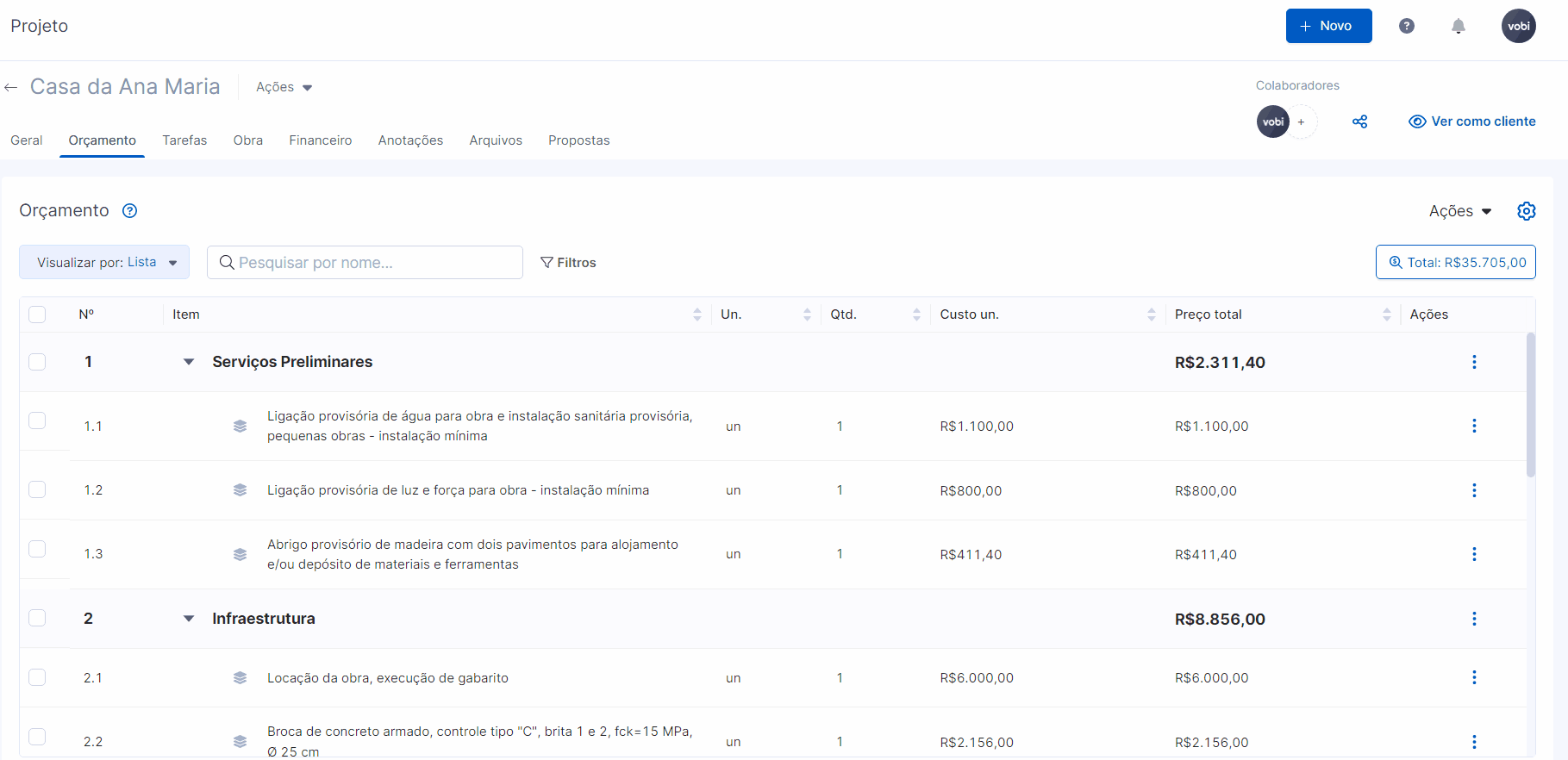Open the notifications bell
1568x760 pixels.
[1458, 26]
